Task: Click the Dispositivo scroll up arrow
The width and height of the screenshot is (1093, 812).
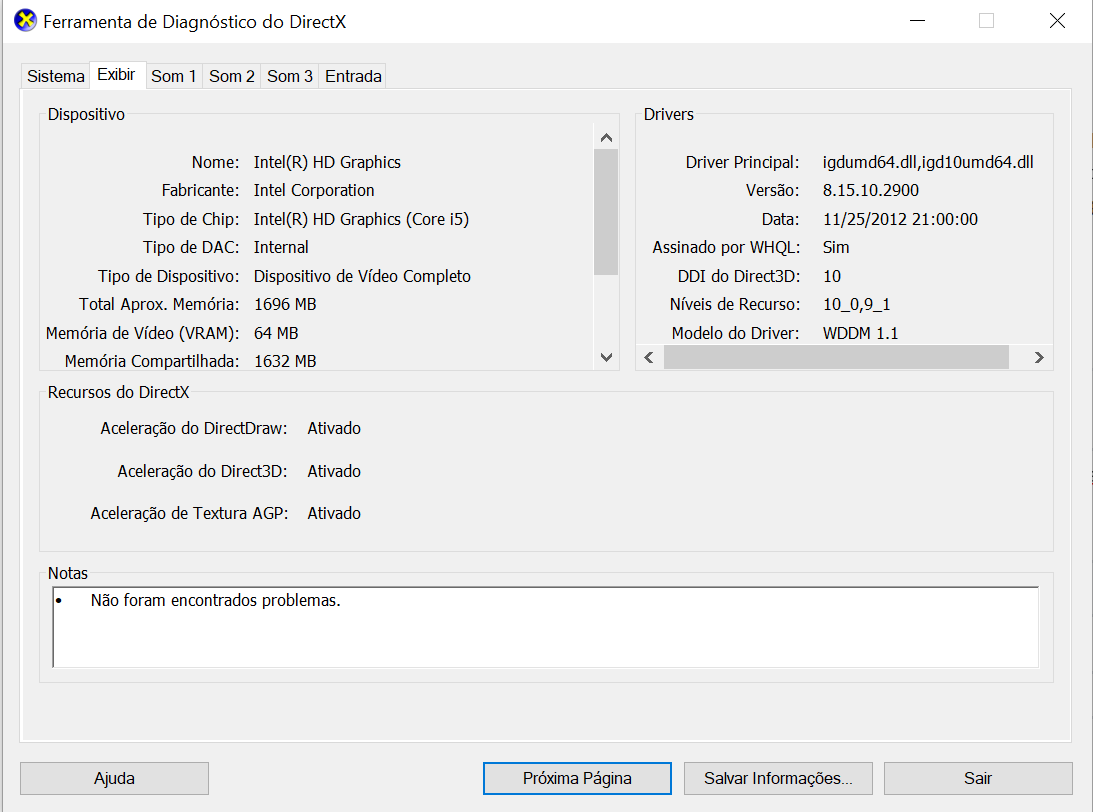Action: tap(606, 137)
